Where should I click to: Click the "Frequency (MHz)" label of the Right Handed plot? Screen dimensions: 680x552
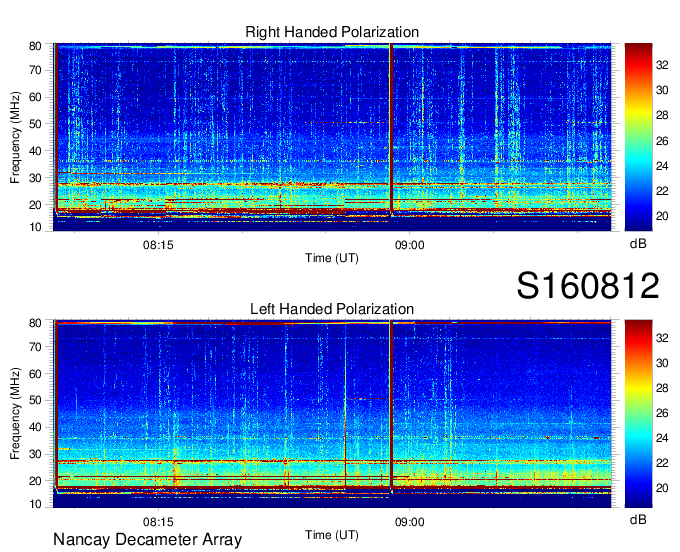[x=15, y=137]
